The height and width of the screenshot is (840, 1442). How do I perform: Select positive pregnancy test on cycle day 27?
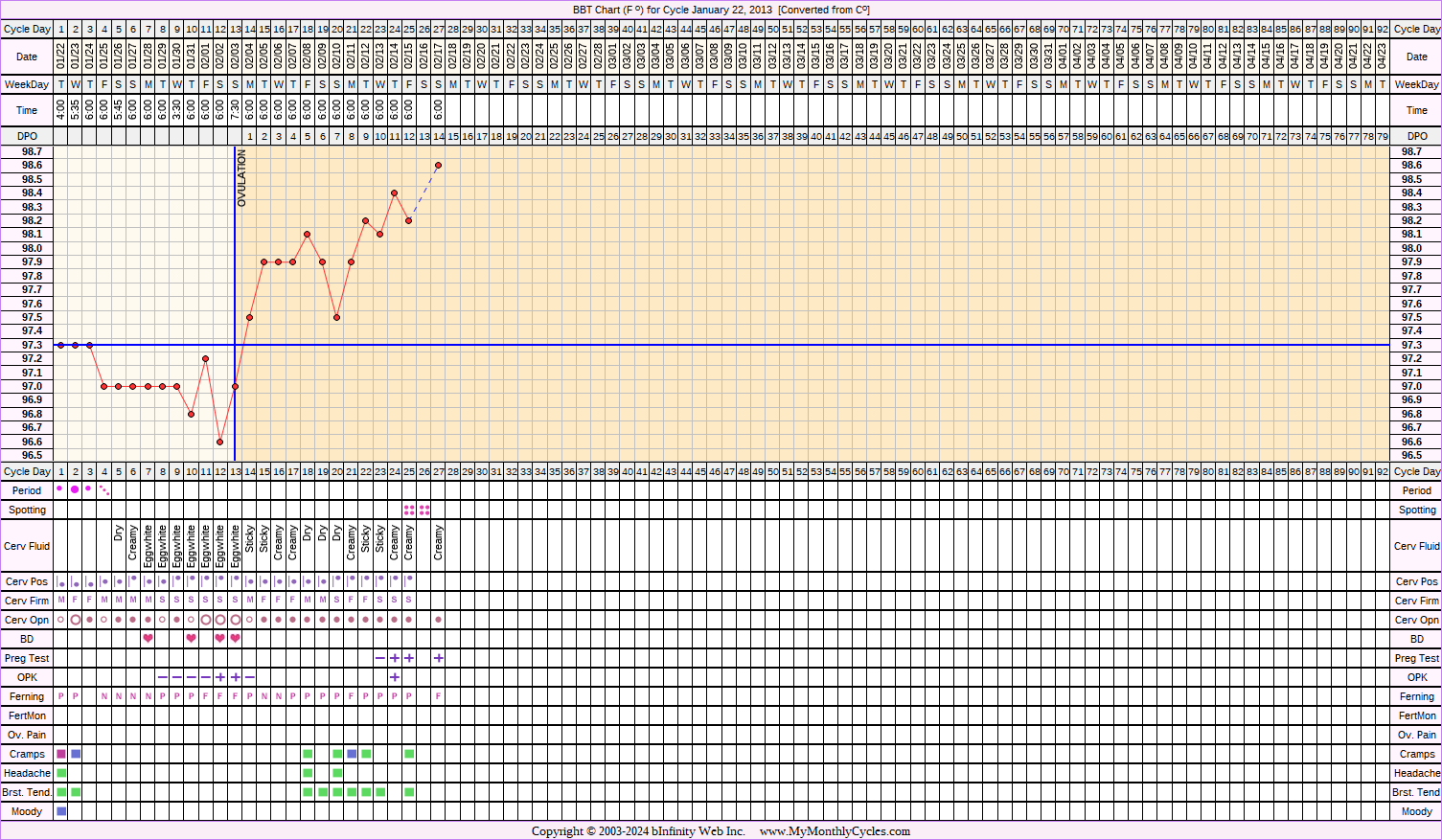pyautogui.click(x=439, y=658)
